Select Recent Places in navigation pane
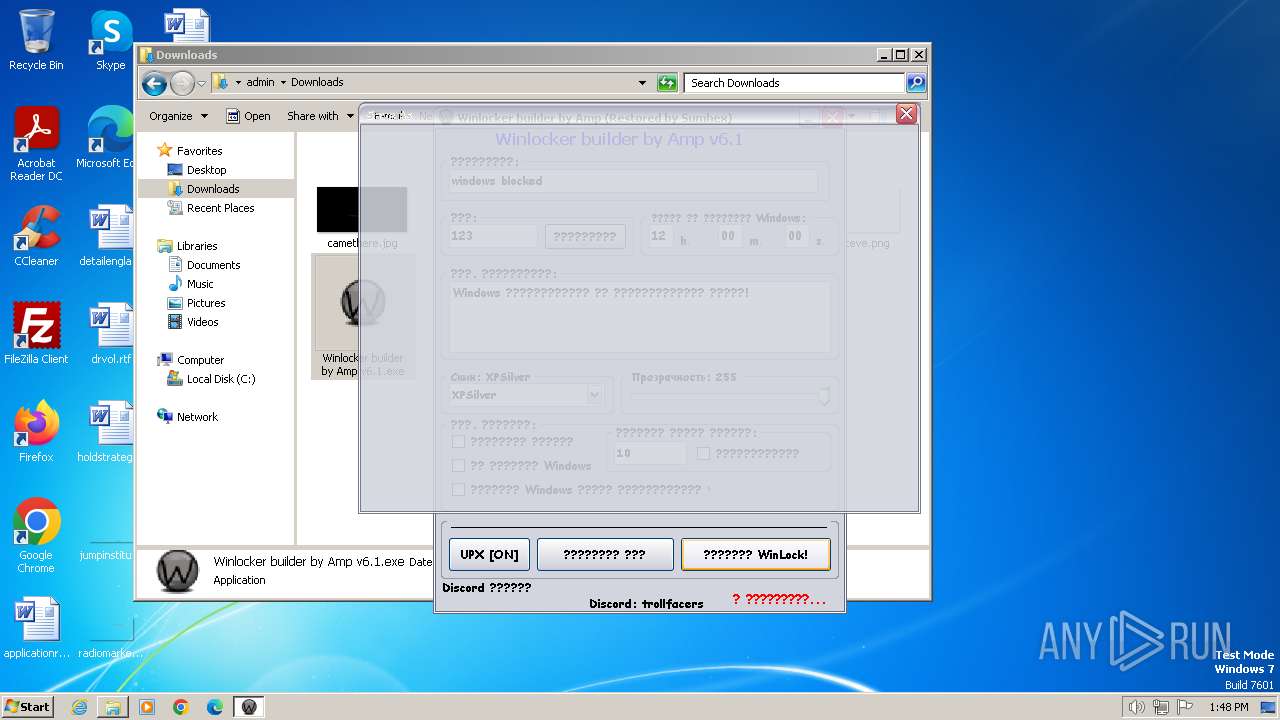Image resolution: width=1280 pixels, height=720 pixels. coord(220,208)
